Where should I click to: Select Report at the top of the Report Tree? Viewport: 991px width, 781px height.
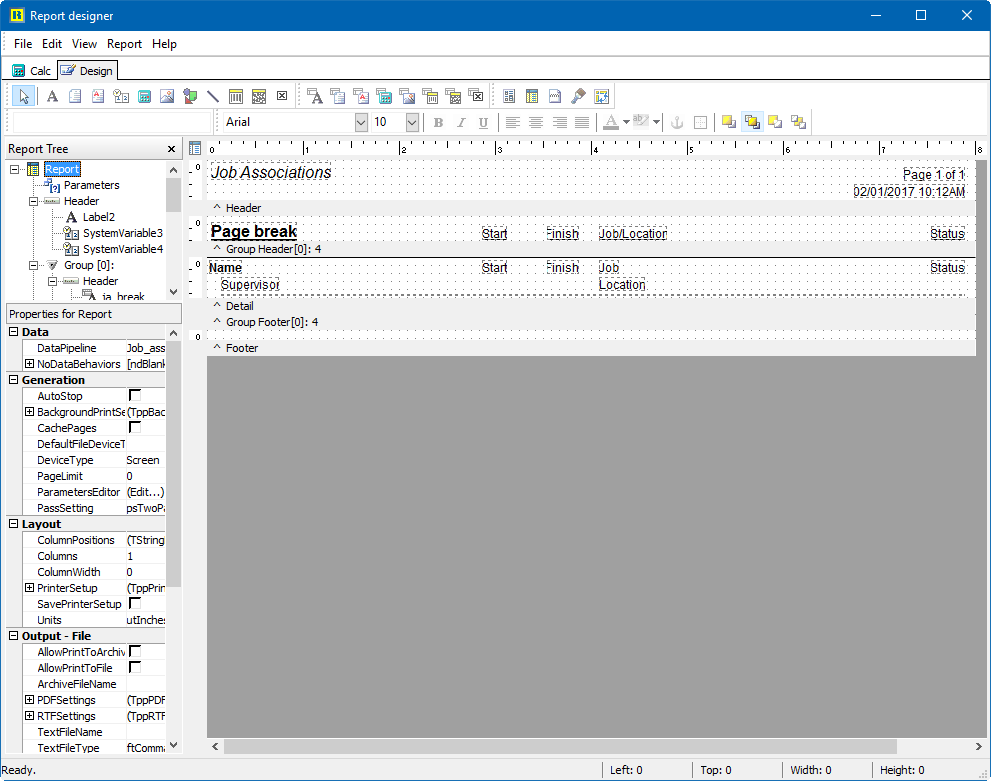pyautogui.click(x=60, y=169)
